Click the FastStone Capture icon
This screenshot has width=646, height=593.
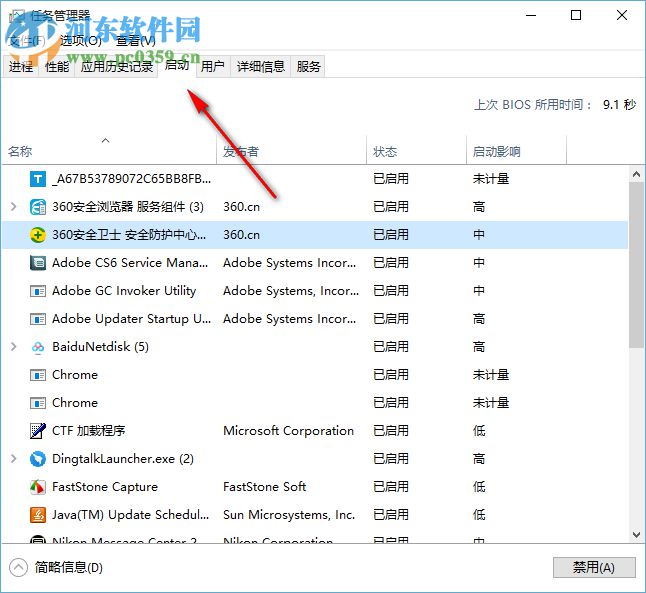[38, 487]
